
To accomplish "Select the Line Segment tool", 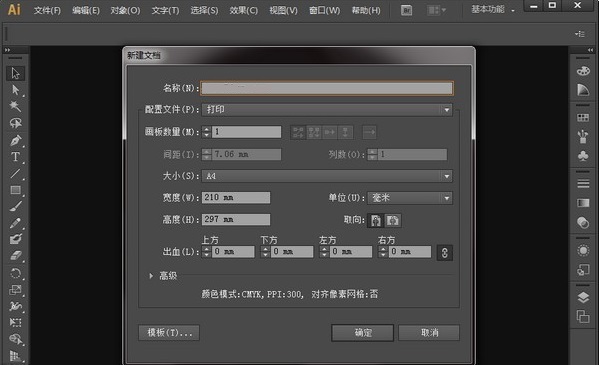I will pos(15,174).
